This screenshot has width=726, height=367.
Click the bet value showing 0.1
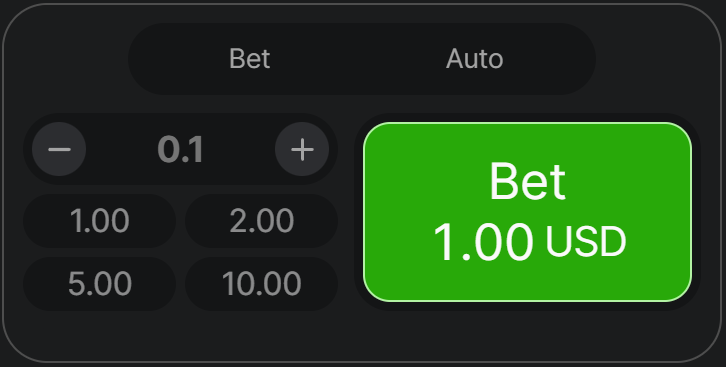[181, 149]
